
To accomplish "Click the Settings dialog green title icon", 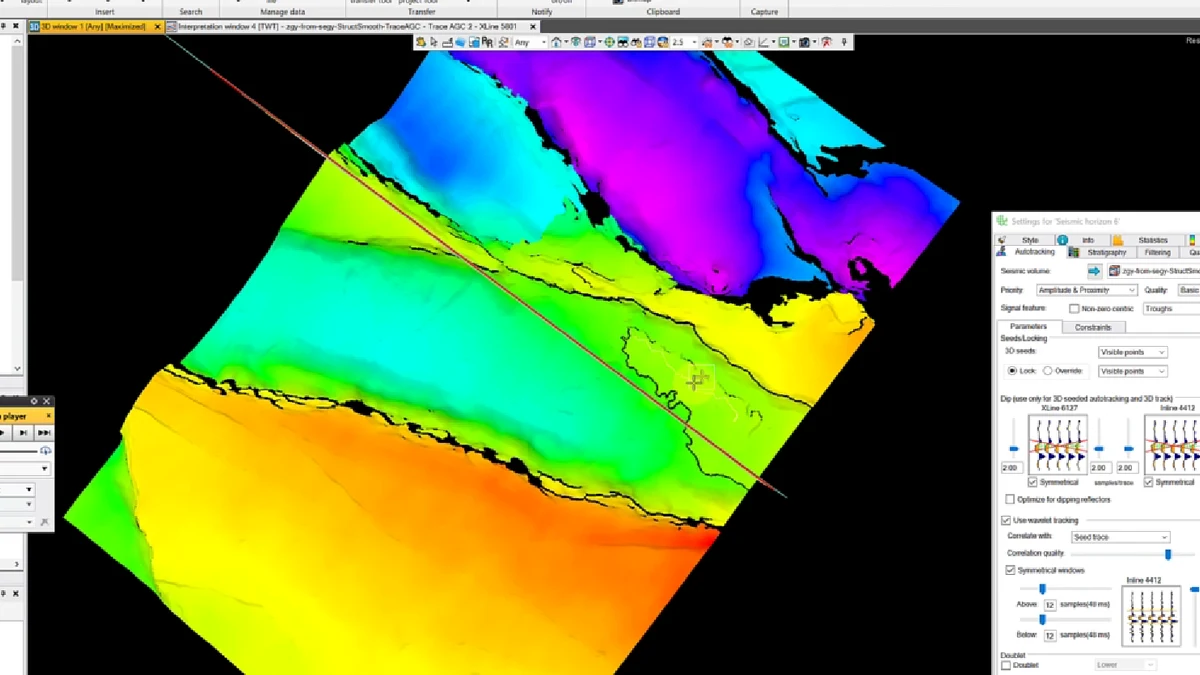I will [1001, 221].
